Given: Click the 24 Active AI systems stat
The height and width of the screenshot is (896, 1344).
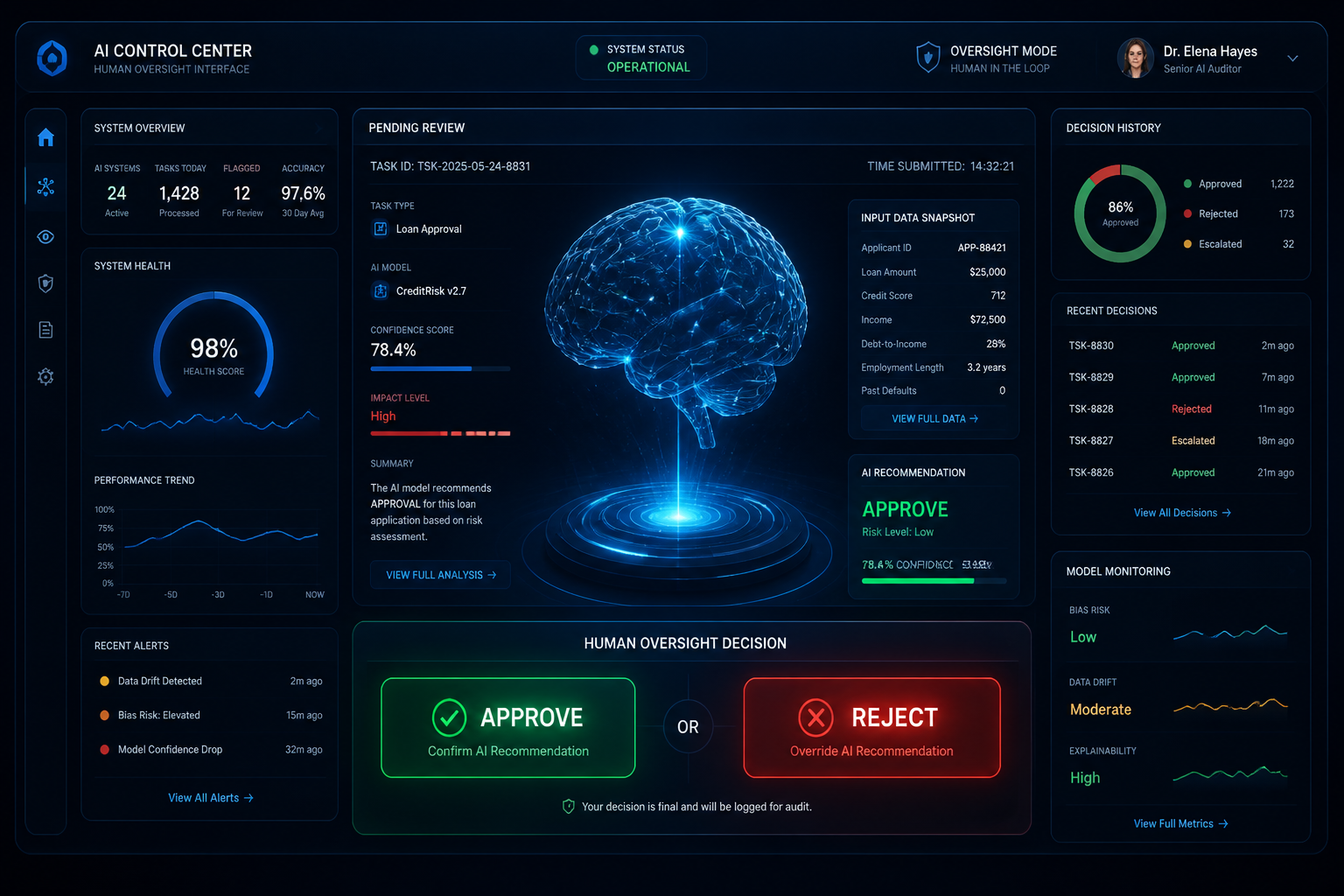Looking at the screenshot, I should [x=116, y=192].
